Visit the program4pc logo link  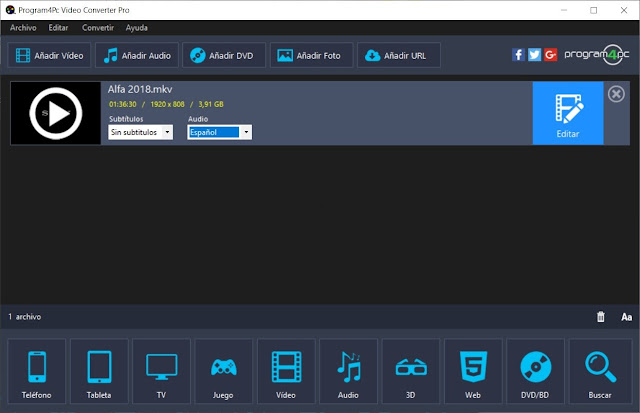(x=597, y=54)
